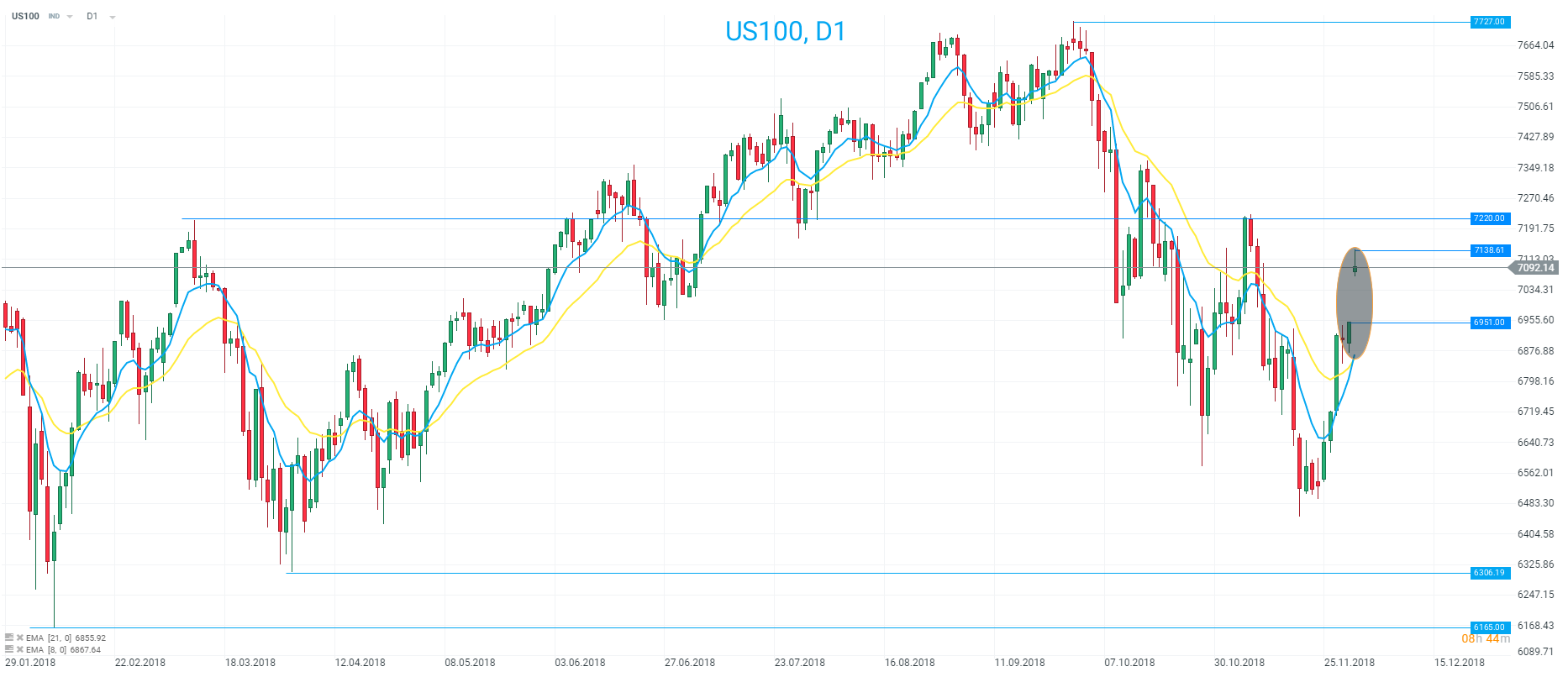
Task: Click the D1 timeframe label
Action: pyautogui.click(x=92, y=16)
